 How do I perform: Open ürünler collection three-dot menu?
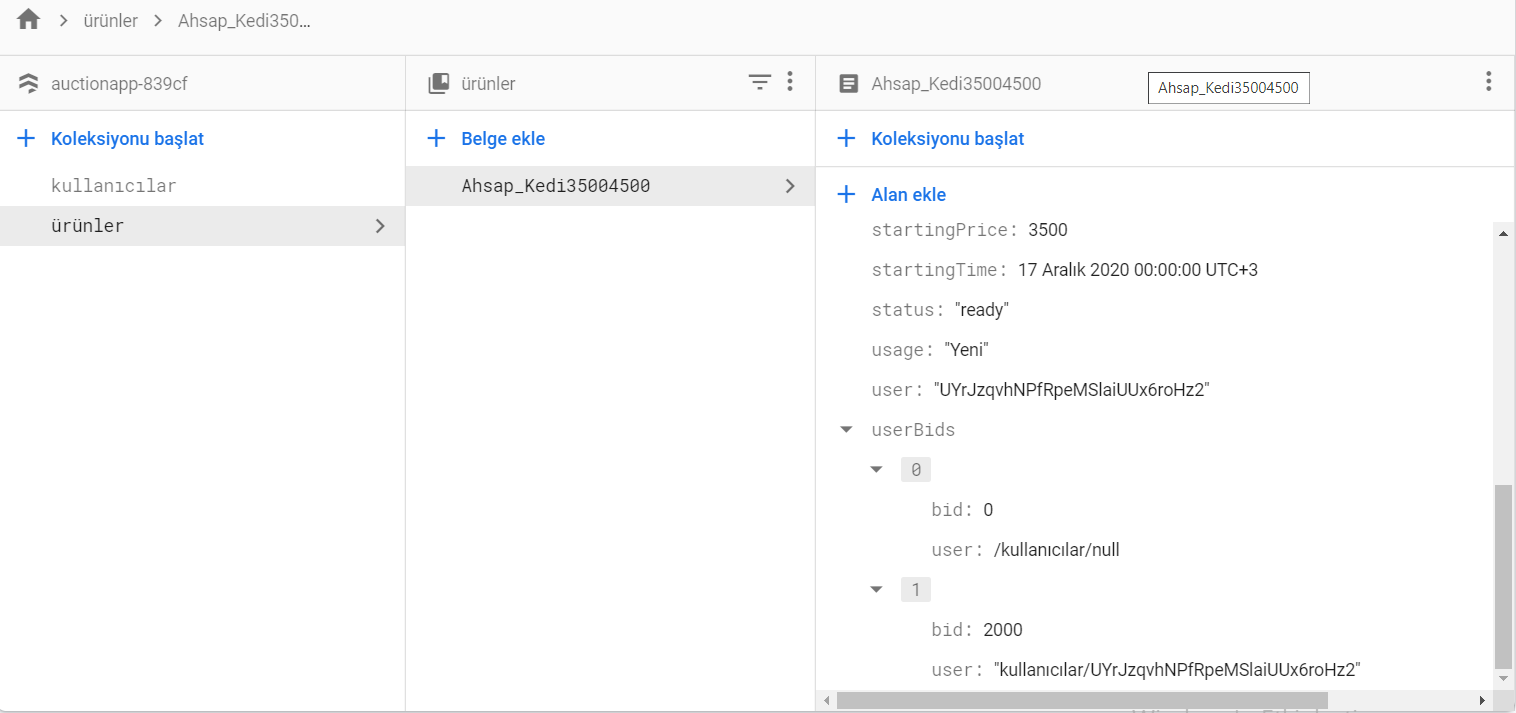point(790,83)
